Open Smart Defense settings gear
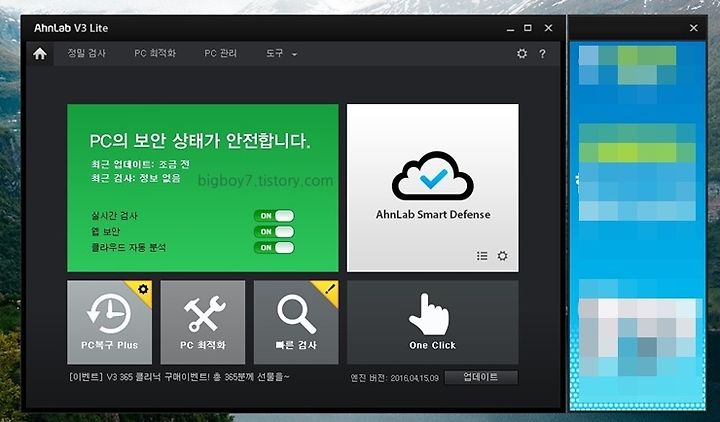The image size is (720, 422). click(x=502, y=256)
